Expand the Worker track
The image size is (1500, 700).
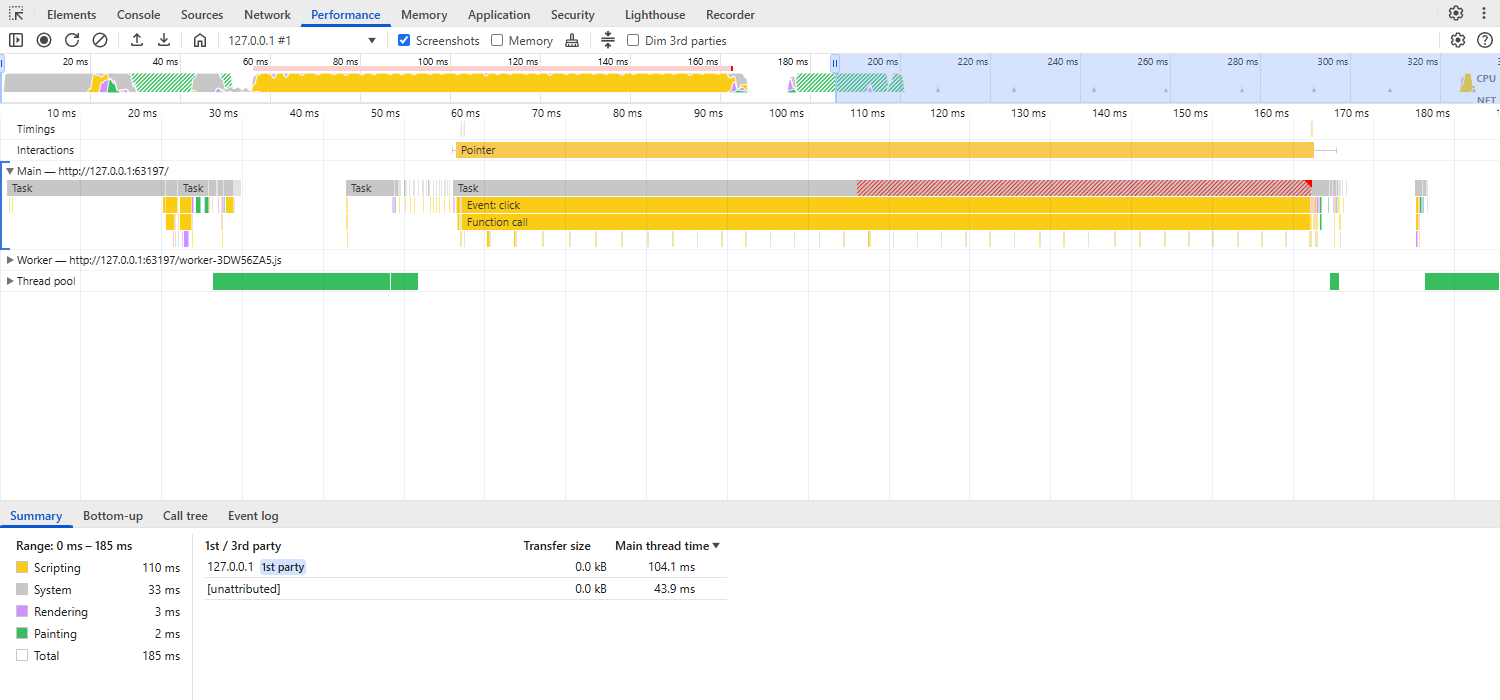point(10,260)
